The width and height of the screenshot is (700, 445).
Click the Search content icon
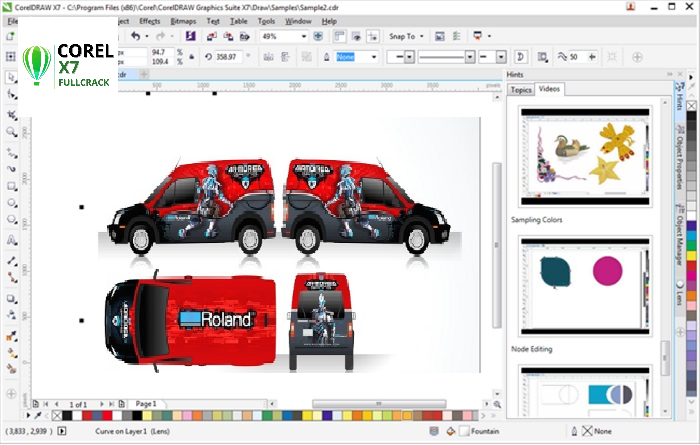point(191,36)
